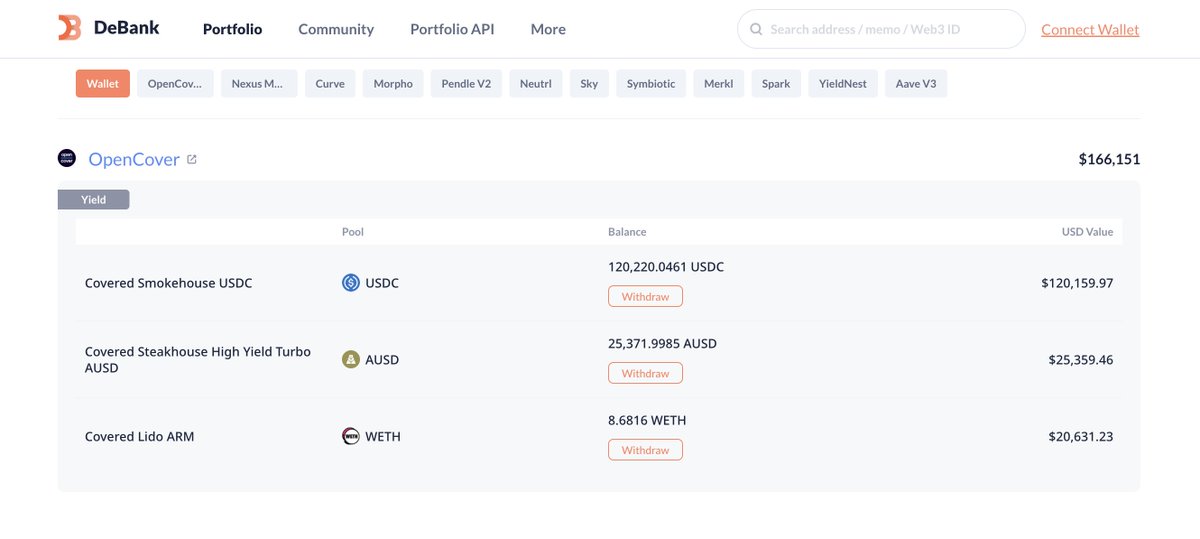Open the Portfolio API menu item
1200x539 pixels.
(452, 29)
